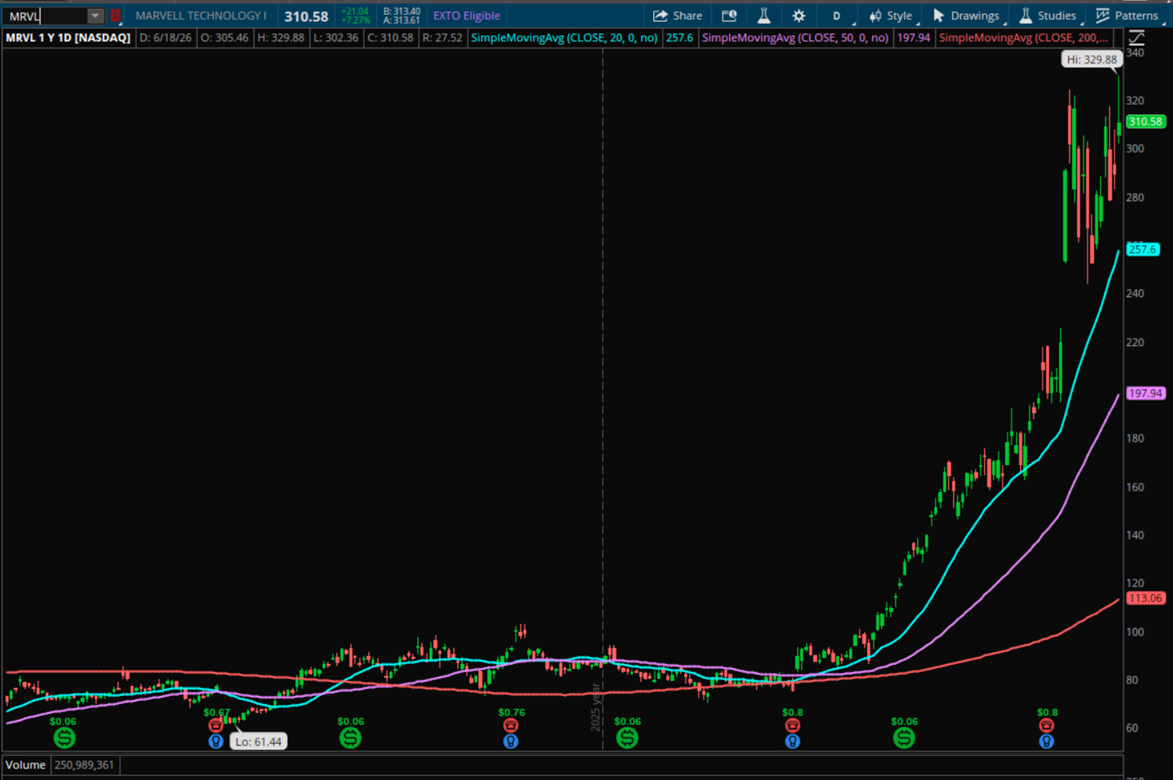Click the +21.04 +7.27% change readout
Screen dimensions: 1173x780
[x=355, y=16]
